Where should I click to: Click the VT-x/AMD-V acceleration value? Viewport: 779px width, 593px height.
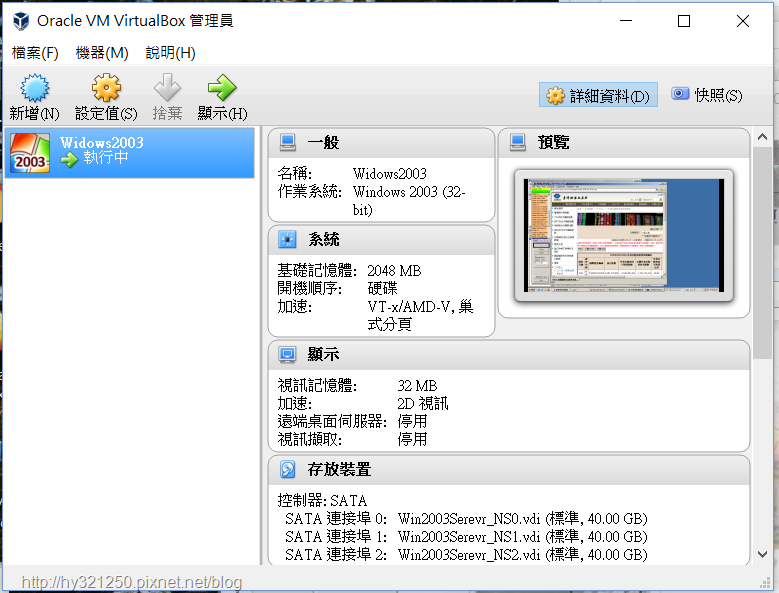point(420,315)
